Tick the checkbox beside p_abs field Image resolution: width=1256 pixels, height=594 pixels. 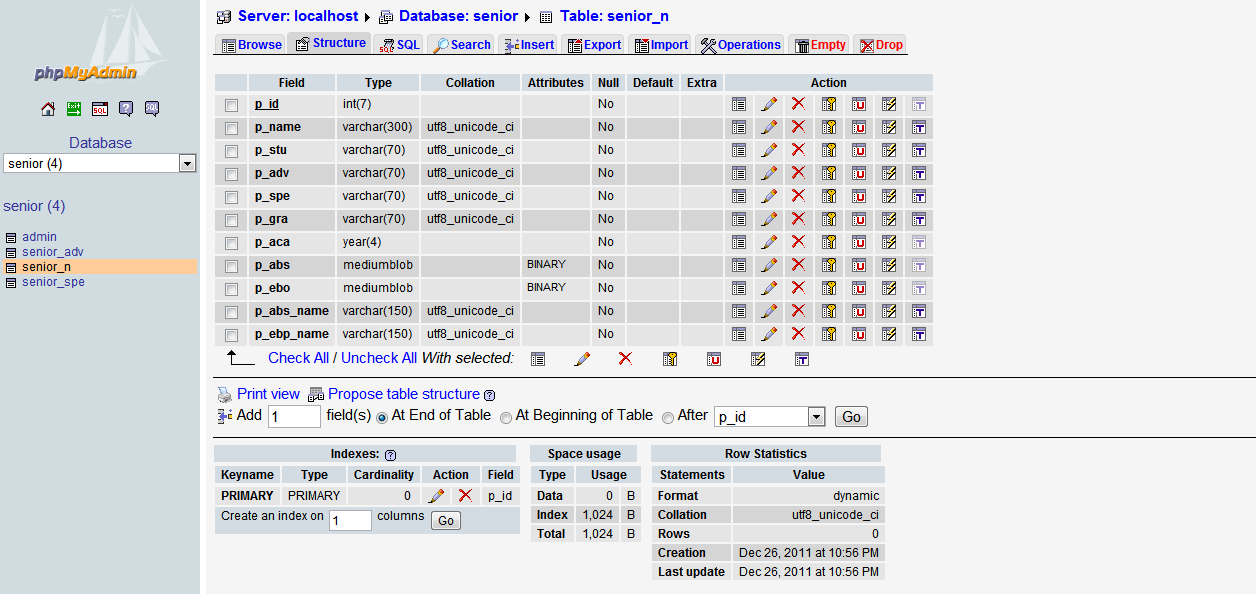coord(232,266)
